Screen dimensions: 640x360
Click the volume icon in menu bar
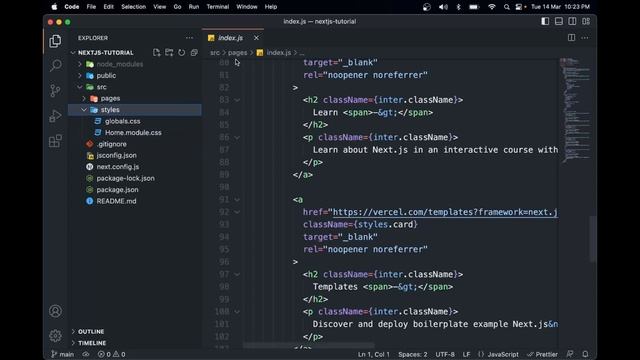[443, 7]
